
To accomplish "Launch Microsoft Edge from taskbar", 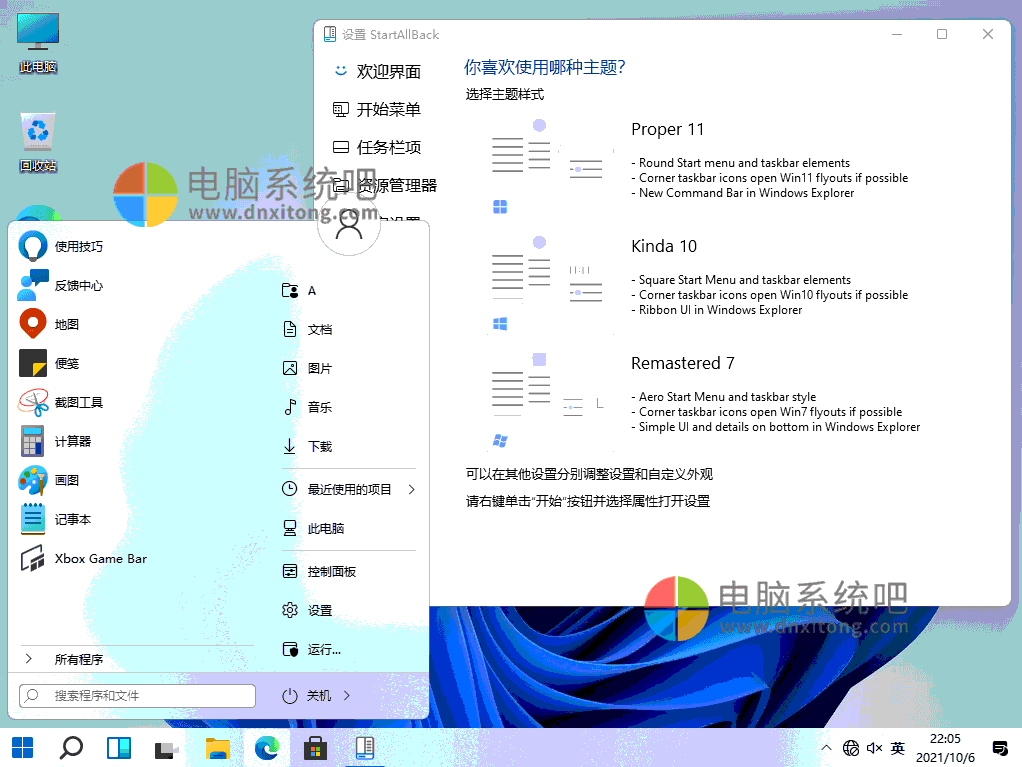I will [x=267, y=748].
